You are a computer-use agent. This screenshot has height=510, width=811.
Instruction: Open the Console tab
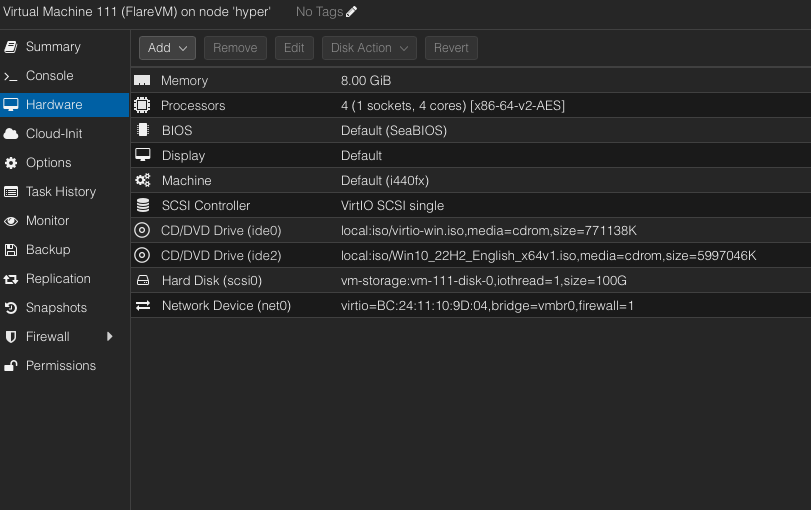tap(49, 76)
